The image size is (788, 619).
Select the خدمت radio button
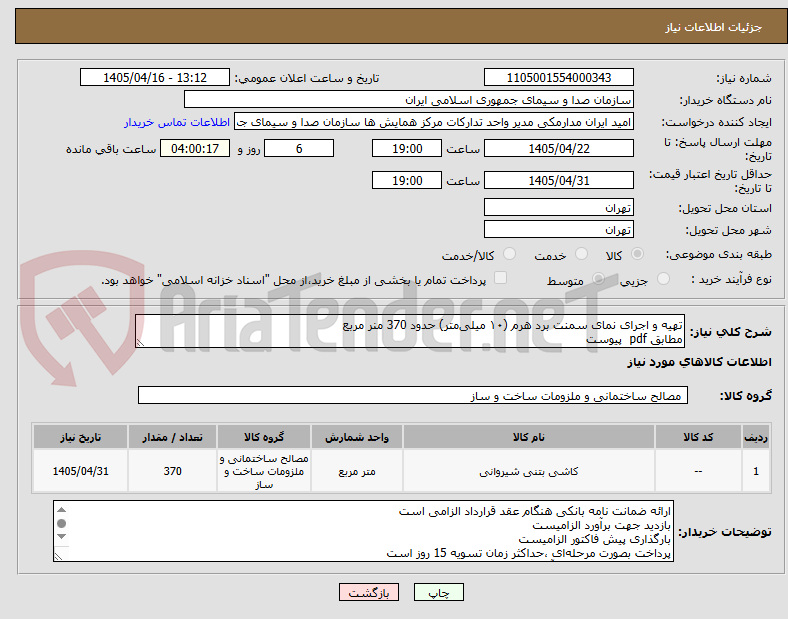tap(581, 254)
